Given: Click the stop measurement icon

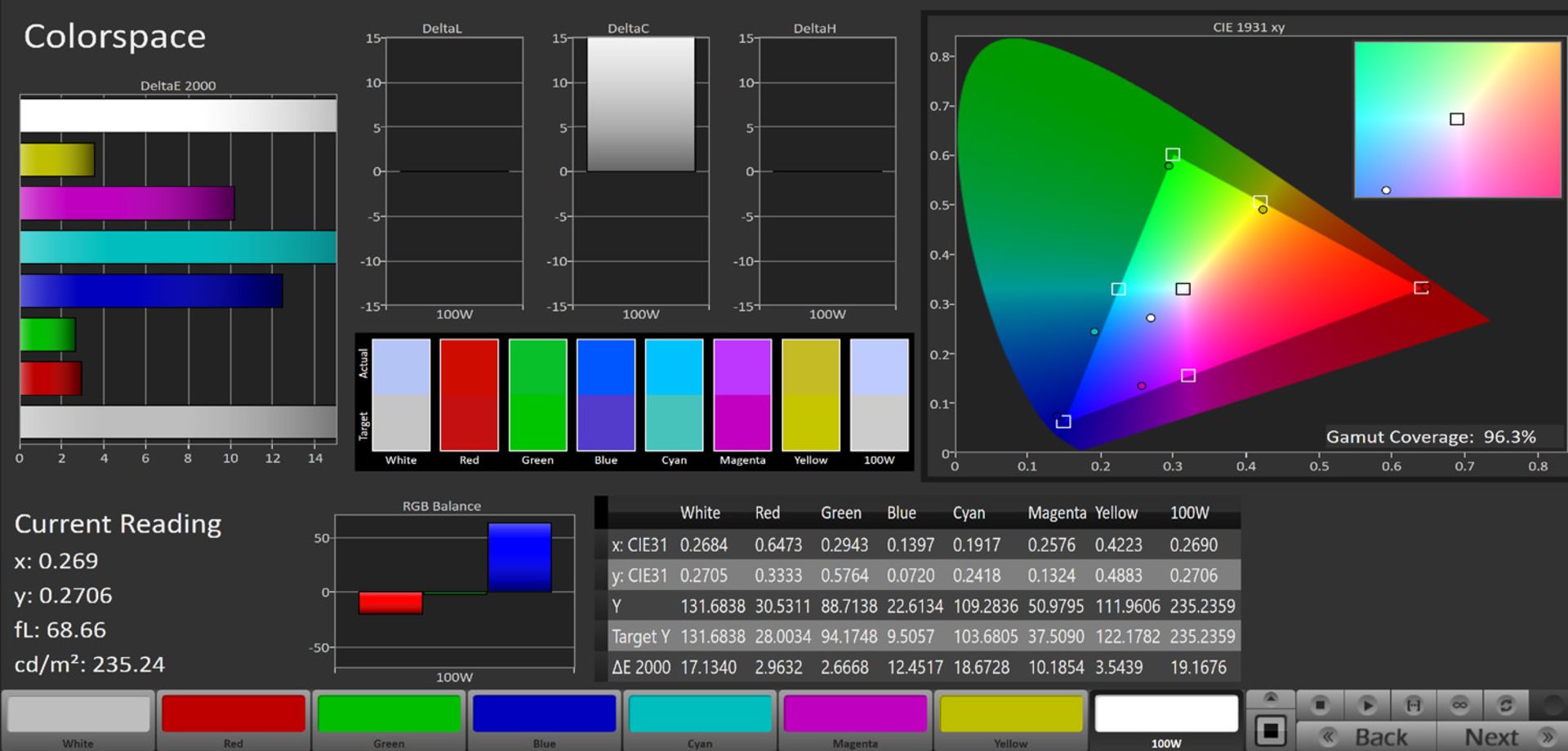Looking at the screenshot, I should coord(1320,704).
